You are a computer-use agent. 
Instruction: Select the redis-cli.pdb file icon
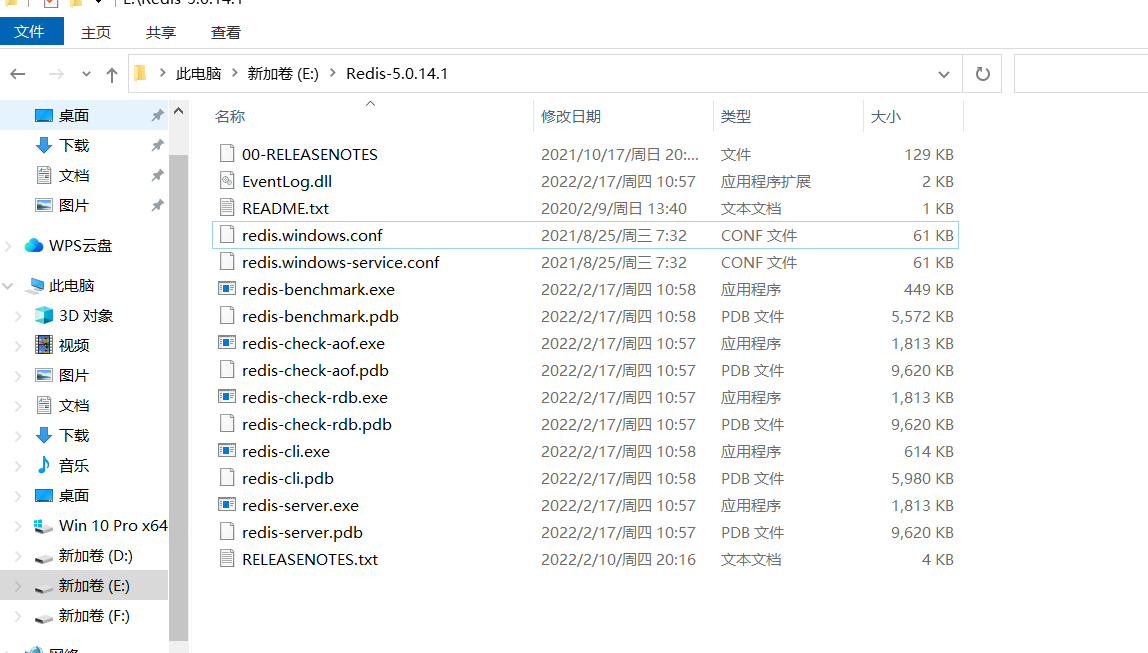tap(227, 478)
